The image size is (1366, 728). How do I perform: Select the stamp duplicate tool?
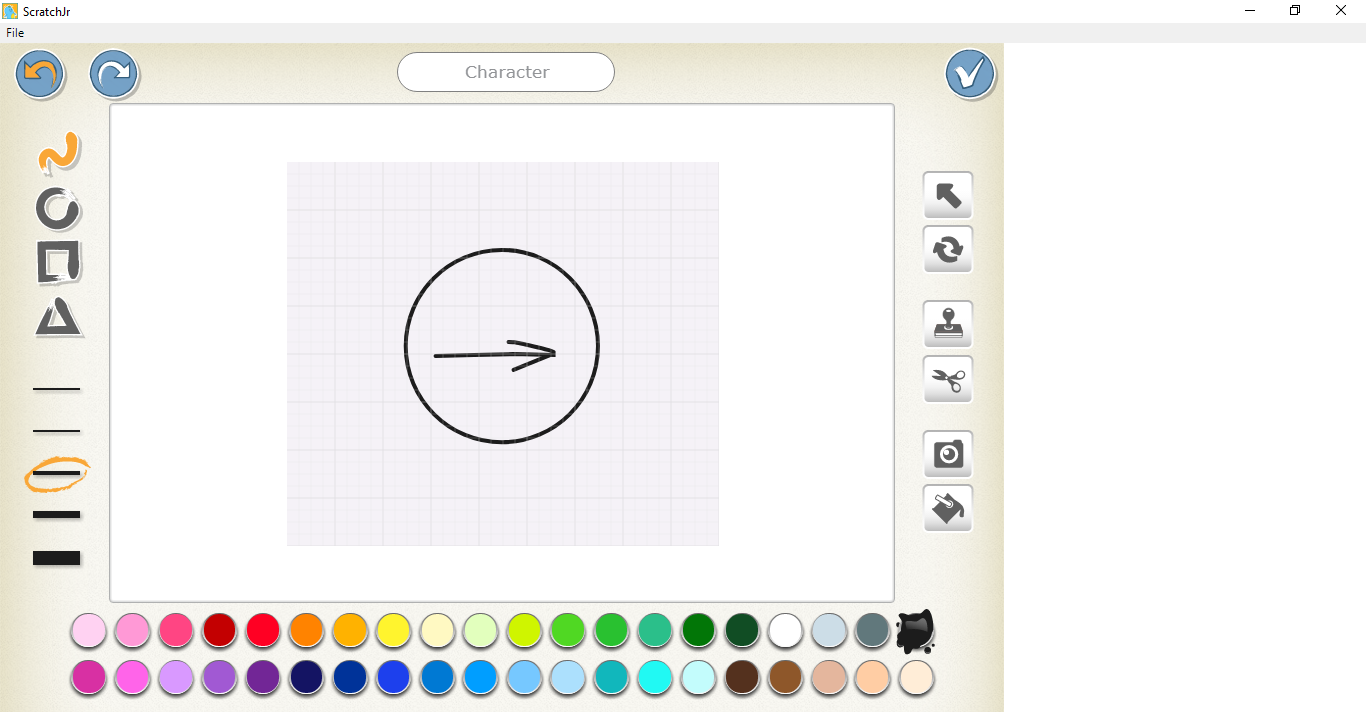click(x=947, y=324)
